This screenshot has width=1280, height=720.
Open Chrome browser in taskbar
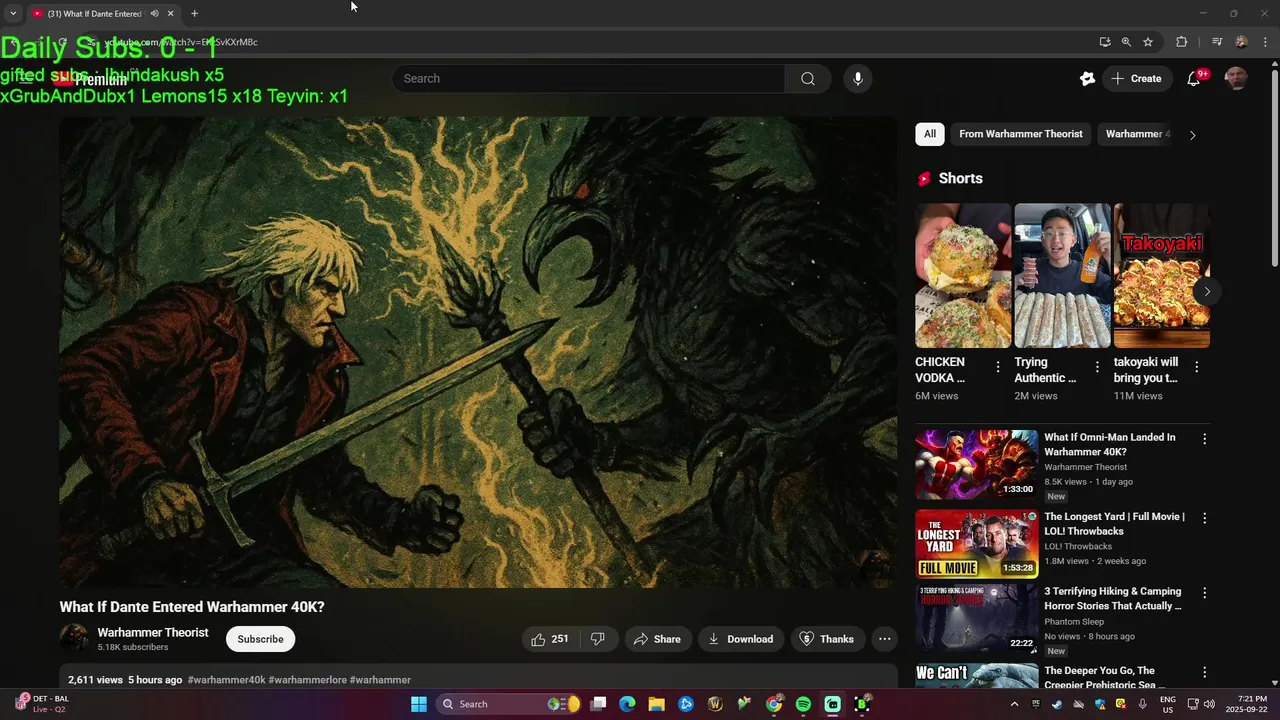(774, 704)
